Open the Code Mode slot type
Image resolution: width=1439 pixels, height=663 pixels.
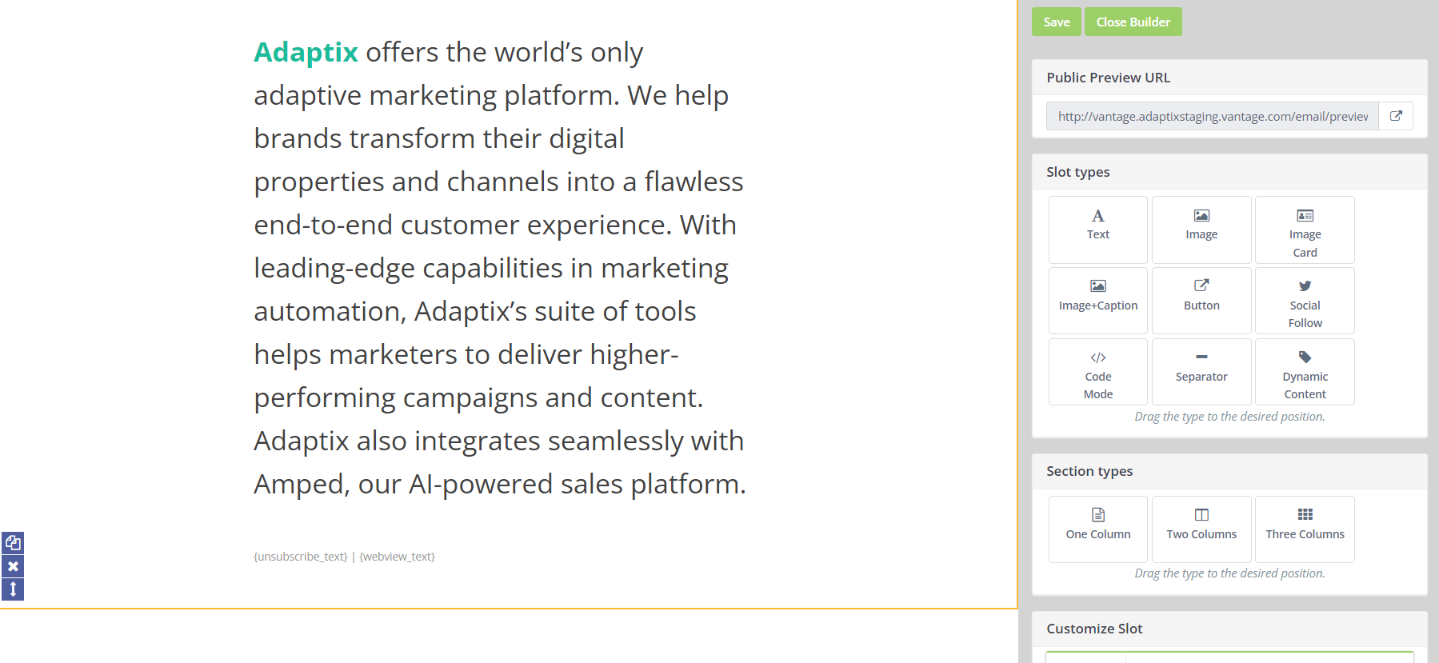pyautogui.click(x=1097, y=371)
